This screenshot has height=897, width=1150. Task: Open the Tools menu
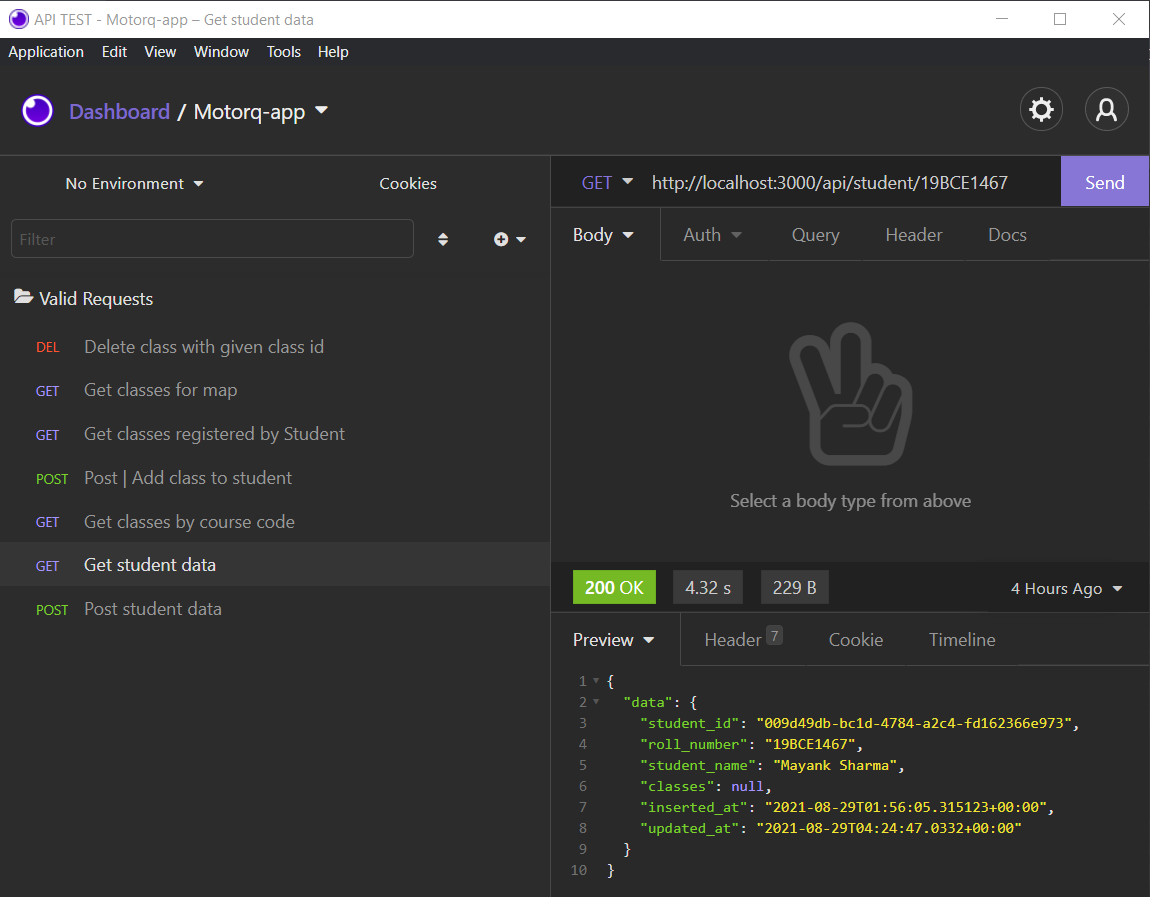284,52
